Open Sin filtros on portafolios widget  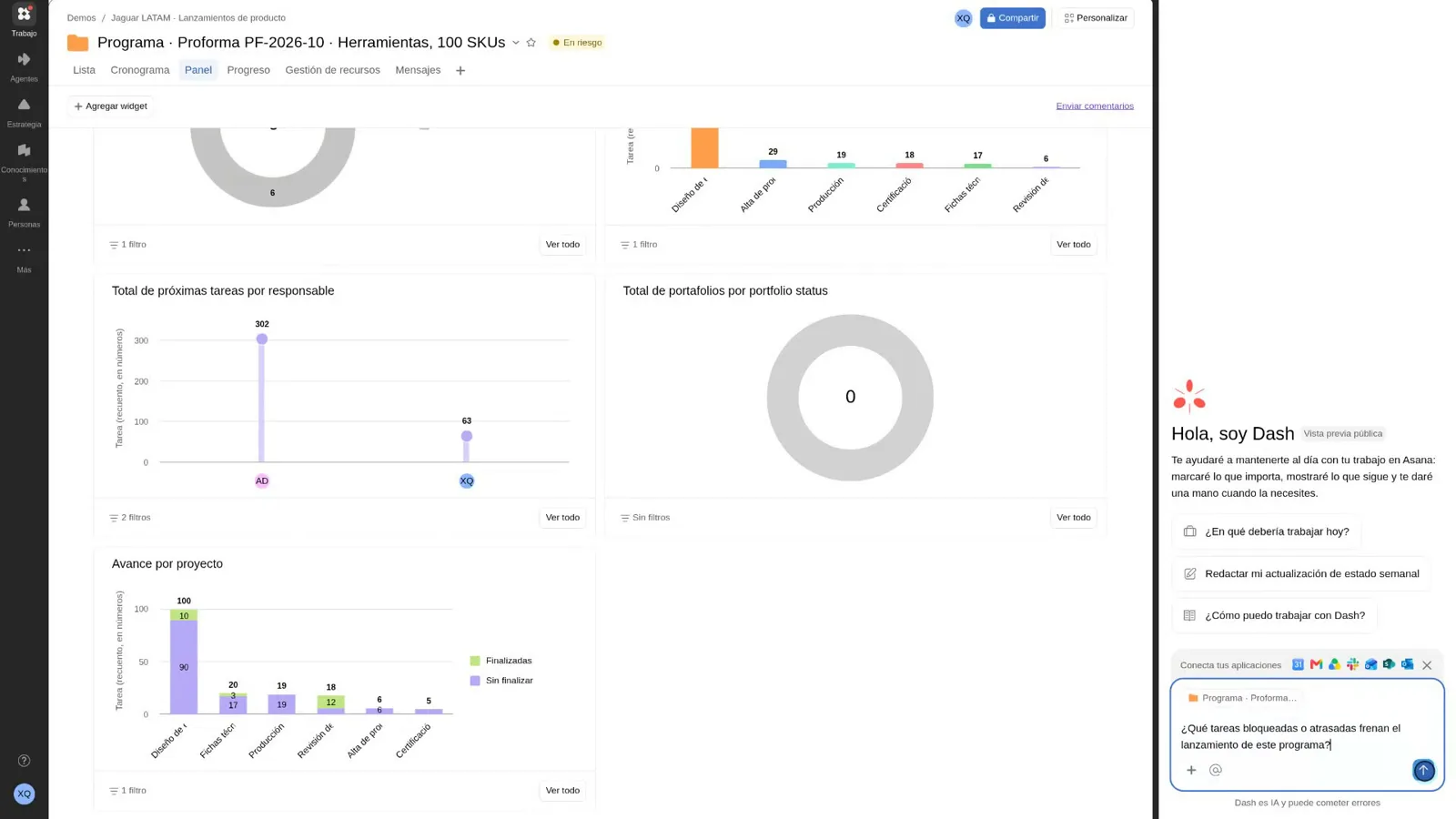[x=645, y=518]
